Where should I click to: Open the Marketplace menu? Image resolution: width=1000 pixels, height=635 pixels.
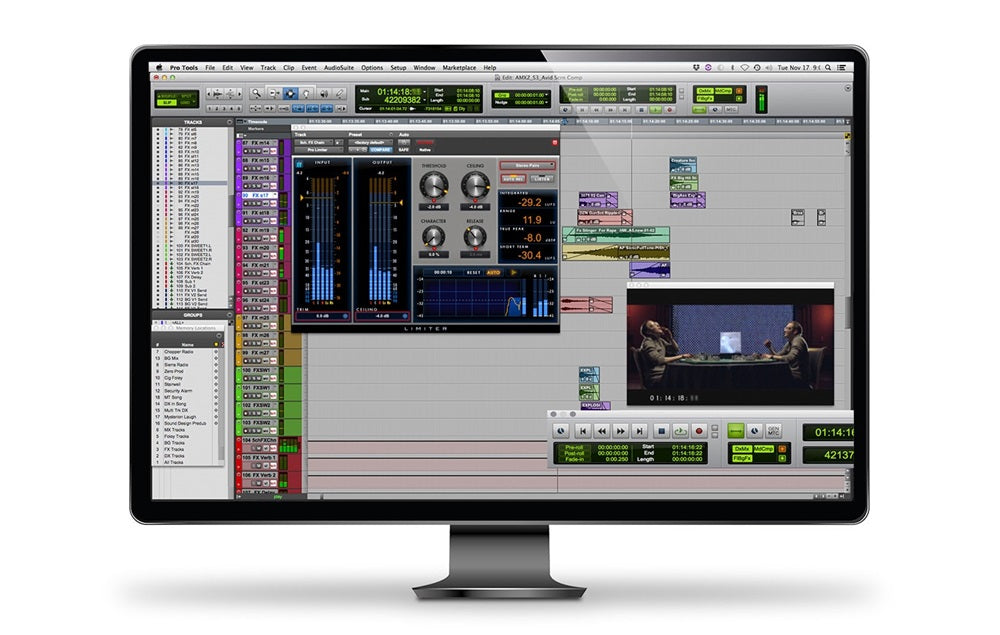coord(461,68)
